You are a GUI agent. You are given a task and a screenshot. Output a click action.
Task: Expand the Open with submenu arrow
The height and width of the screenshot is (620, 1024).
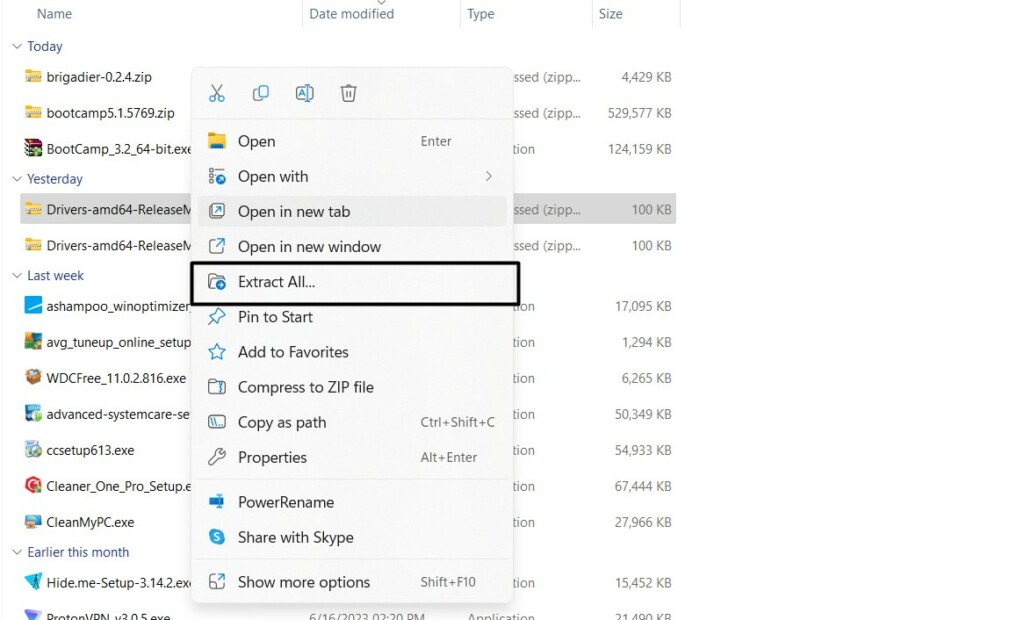click(488, 176)
